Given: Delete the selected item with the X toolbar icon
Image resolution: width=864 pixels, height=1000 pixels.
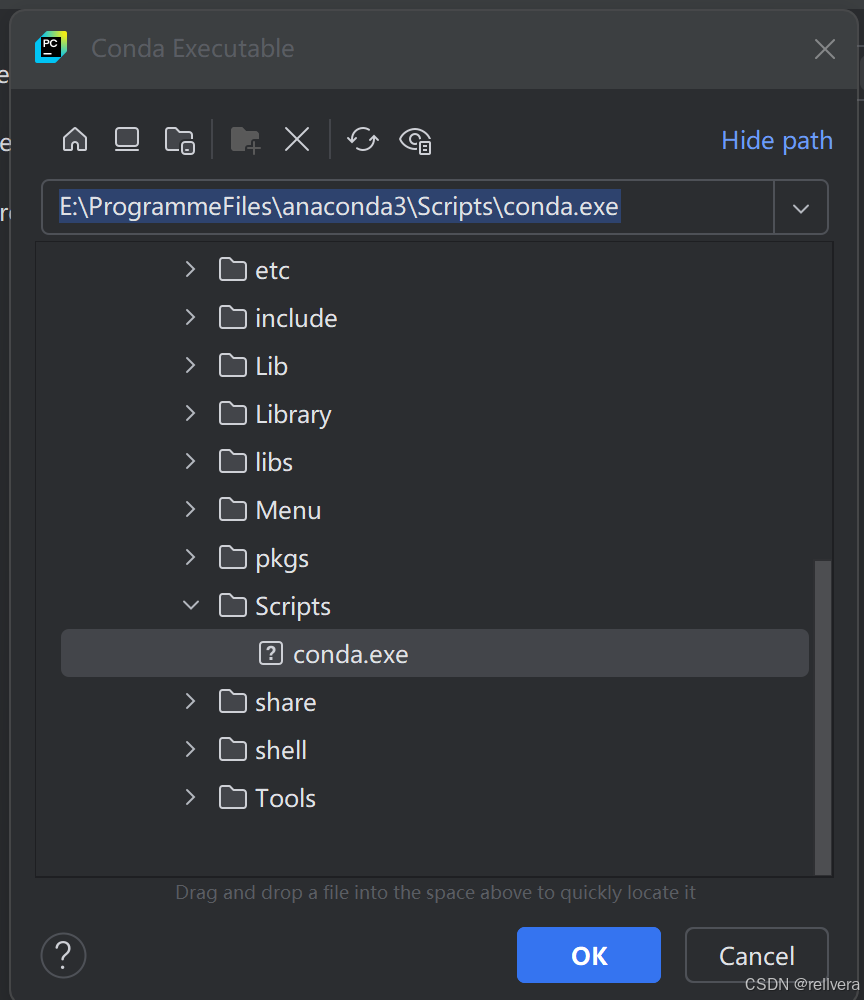Looking at the screenshot, I should pyautogui.click(x=297, y=139).
